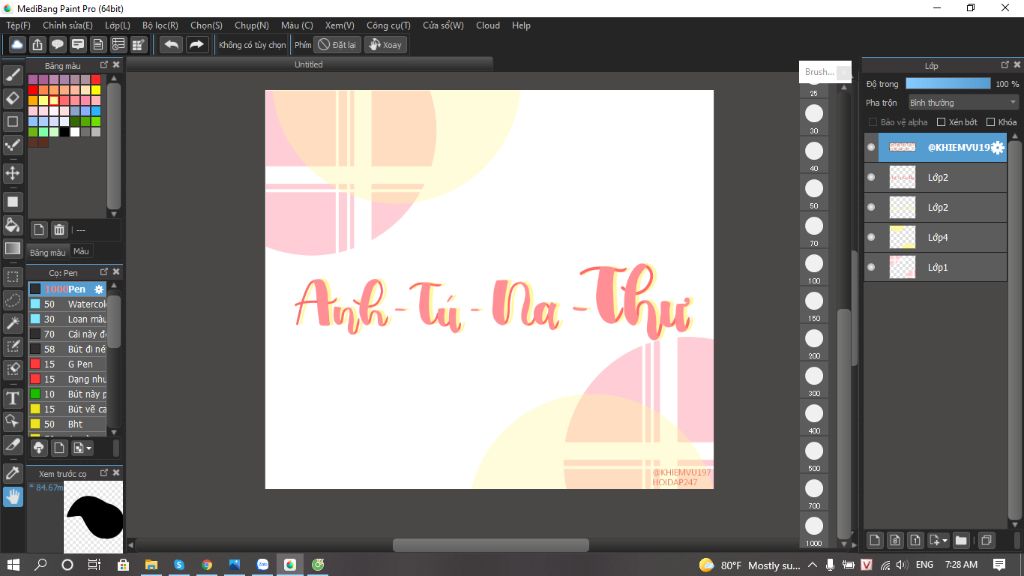Select the Gradient tool

click(12, 248)
